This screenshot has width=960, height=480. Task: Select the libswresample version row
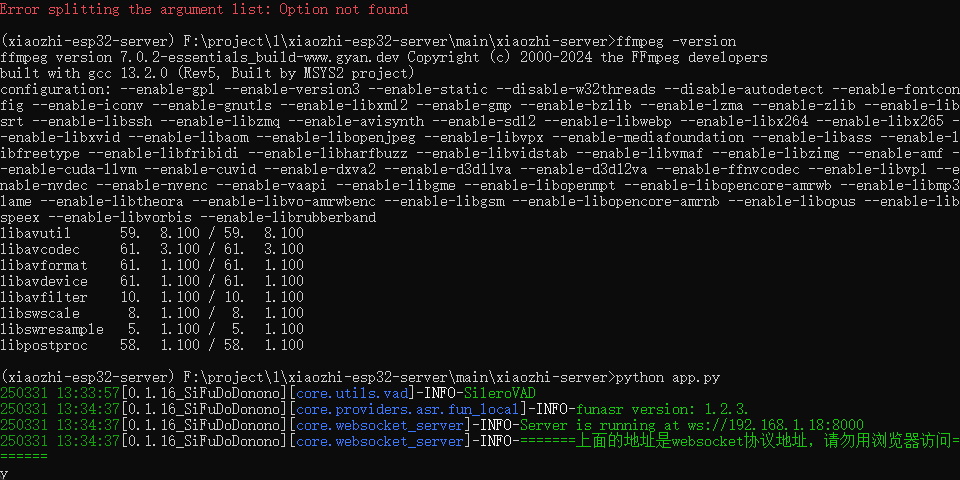[x=152, y=329]
